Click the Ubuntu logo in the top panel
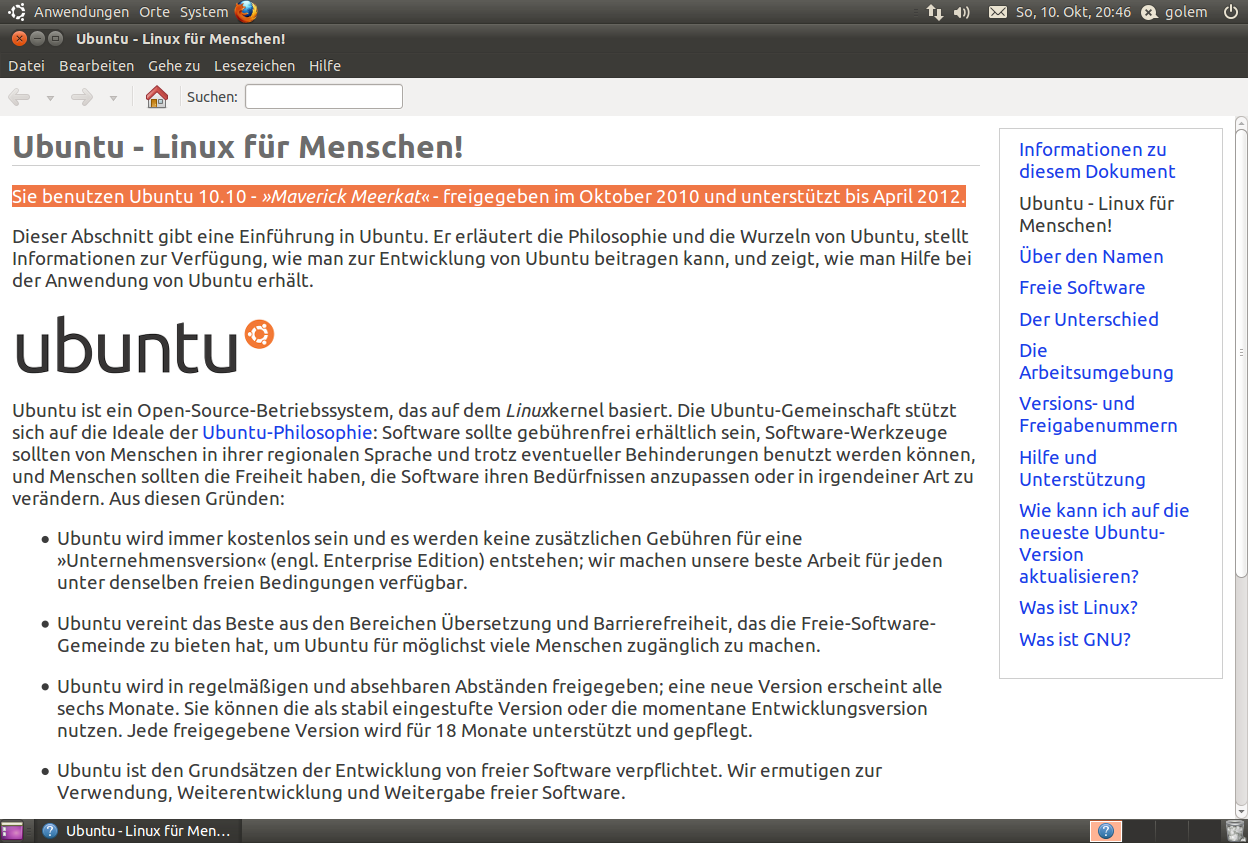Screen dimensions: 1248x843 click(x=17, y=12)
